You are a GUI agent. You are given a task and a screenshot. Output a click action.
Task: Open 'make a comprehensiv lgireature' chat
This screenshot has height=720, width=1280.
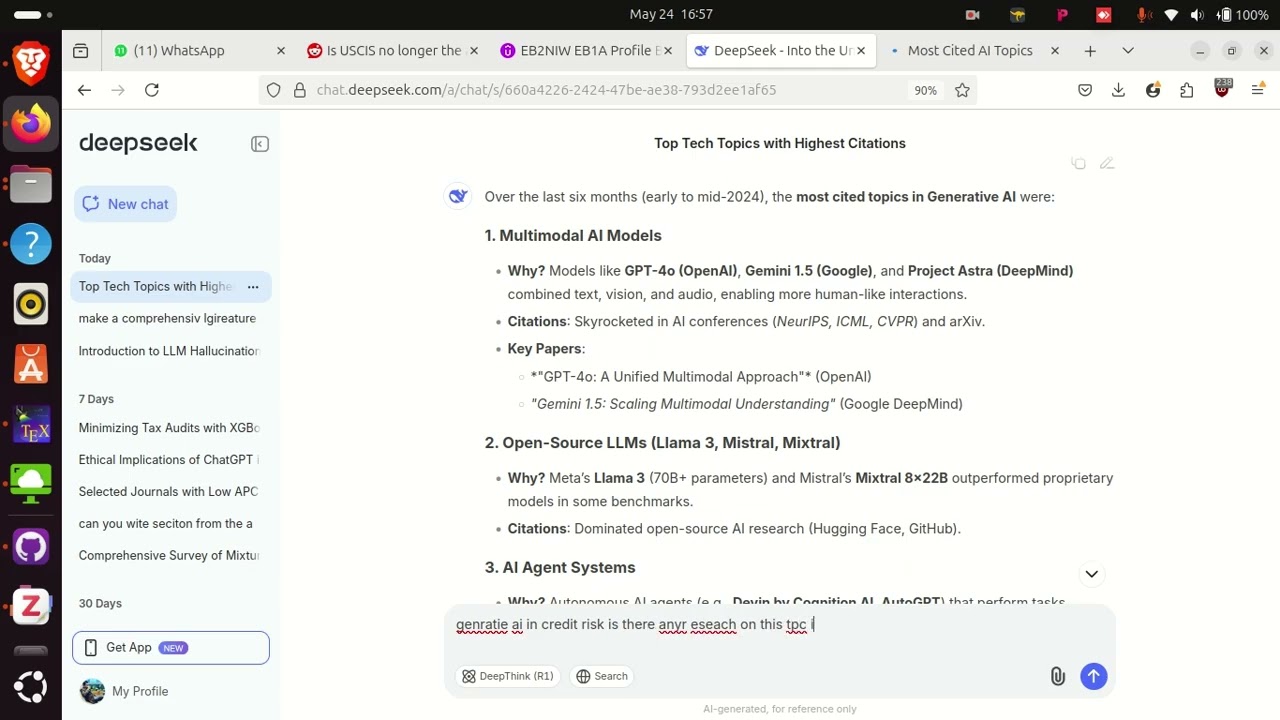(167, 318)
